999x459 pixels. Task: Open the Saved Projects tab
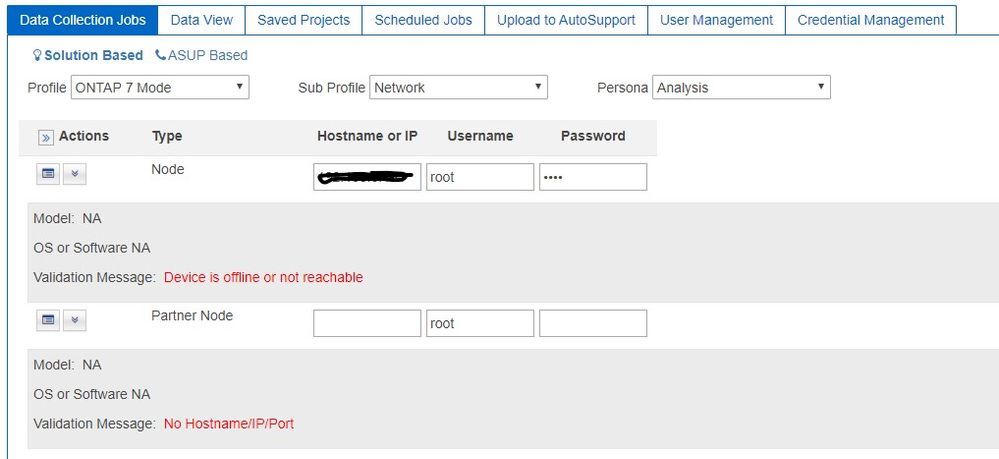click(304, 20)
